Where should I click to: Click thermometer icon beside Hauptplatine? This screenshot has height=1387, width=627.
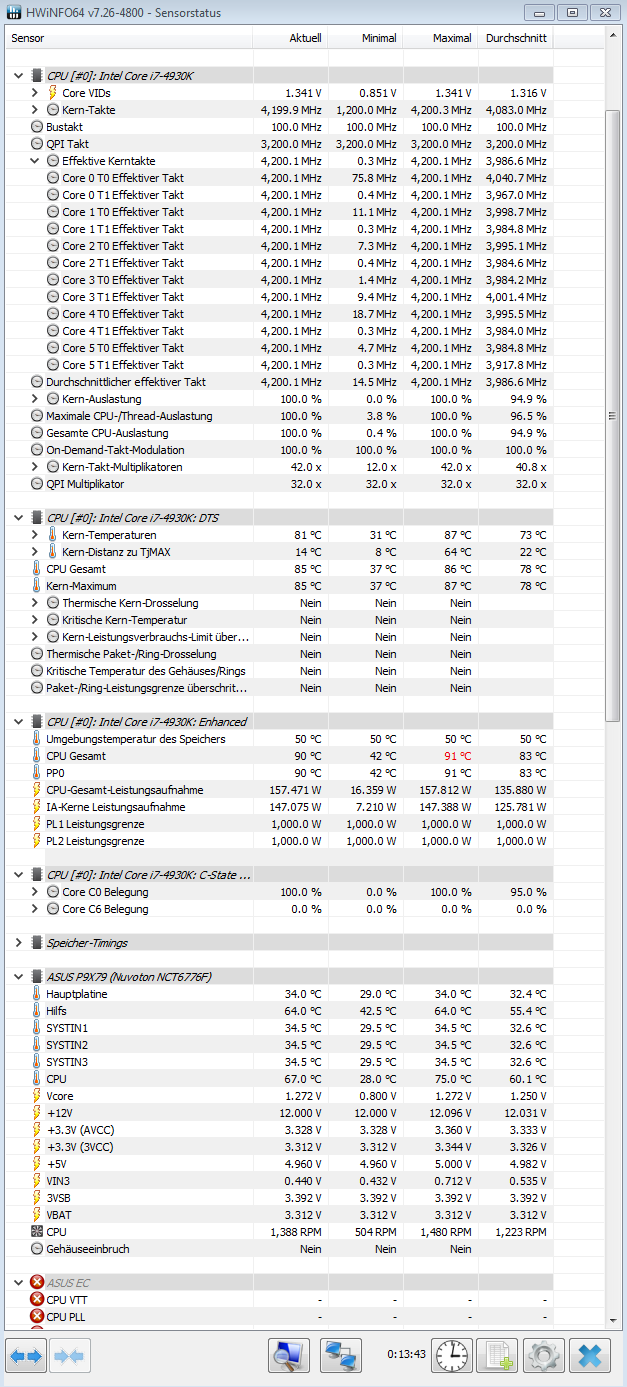pyautogui.click(x=37, y=994)
